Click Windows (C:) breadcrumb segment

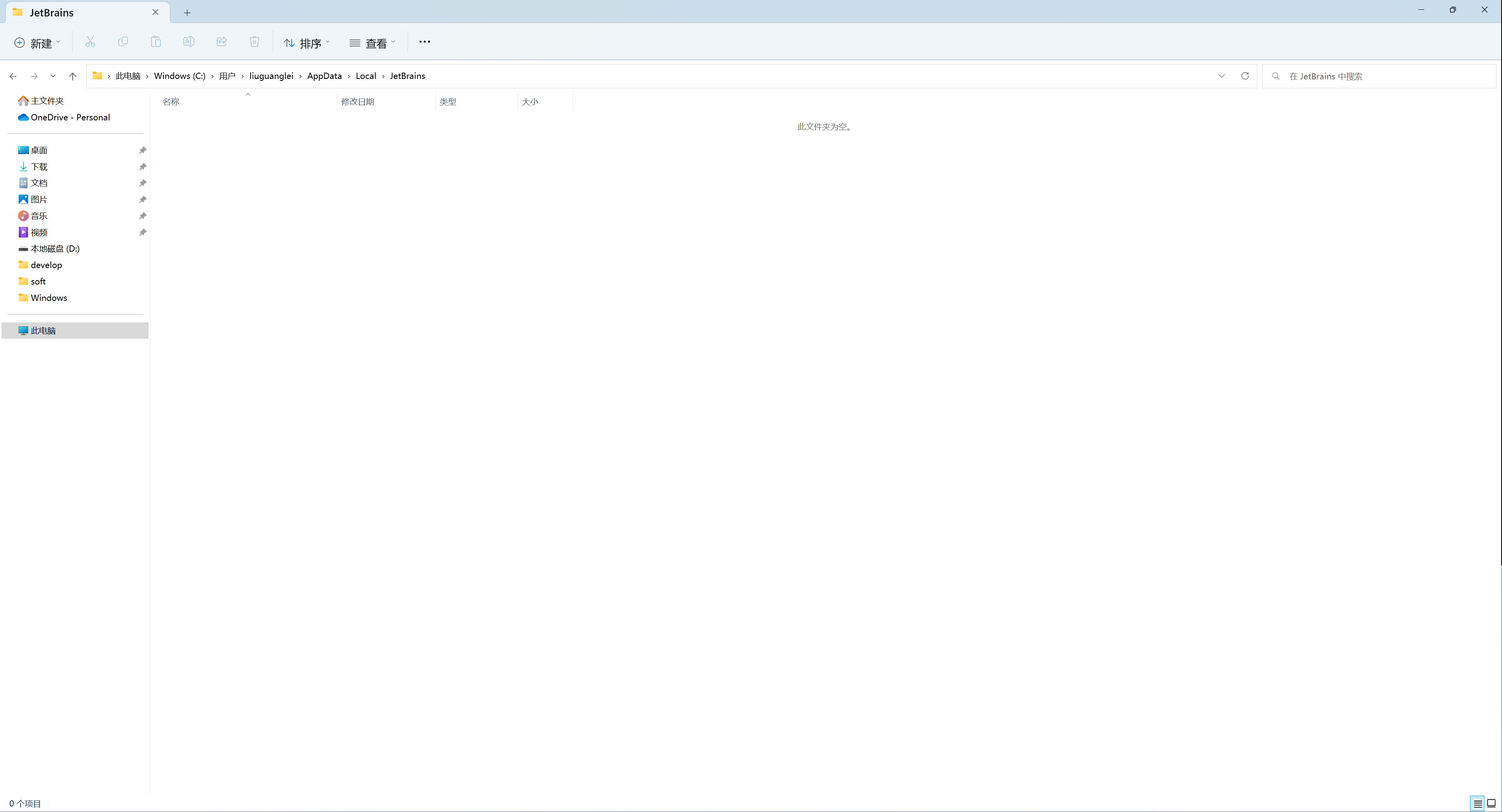tap(179, 76)
